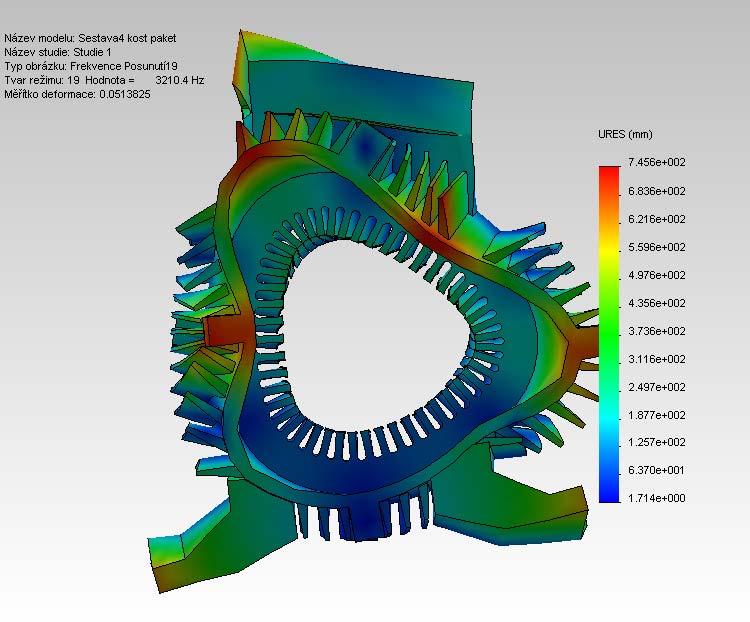Screen dimensions: 750x622
Task: Click the legend value '1.877e+002'
Action: click(657, 415)
